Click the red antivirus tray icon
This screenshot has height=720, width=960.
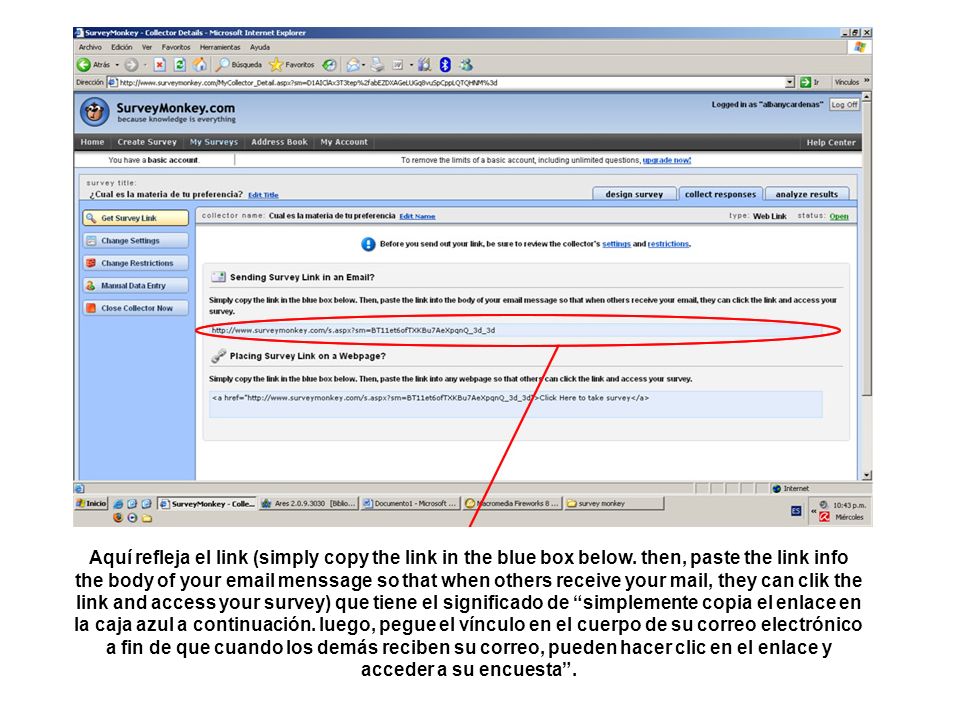(825, 517)
